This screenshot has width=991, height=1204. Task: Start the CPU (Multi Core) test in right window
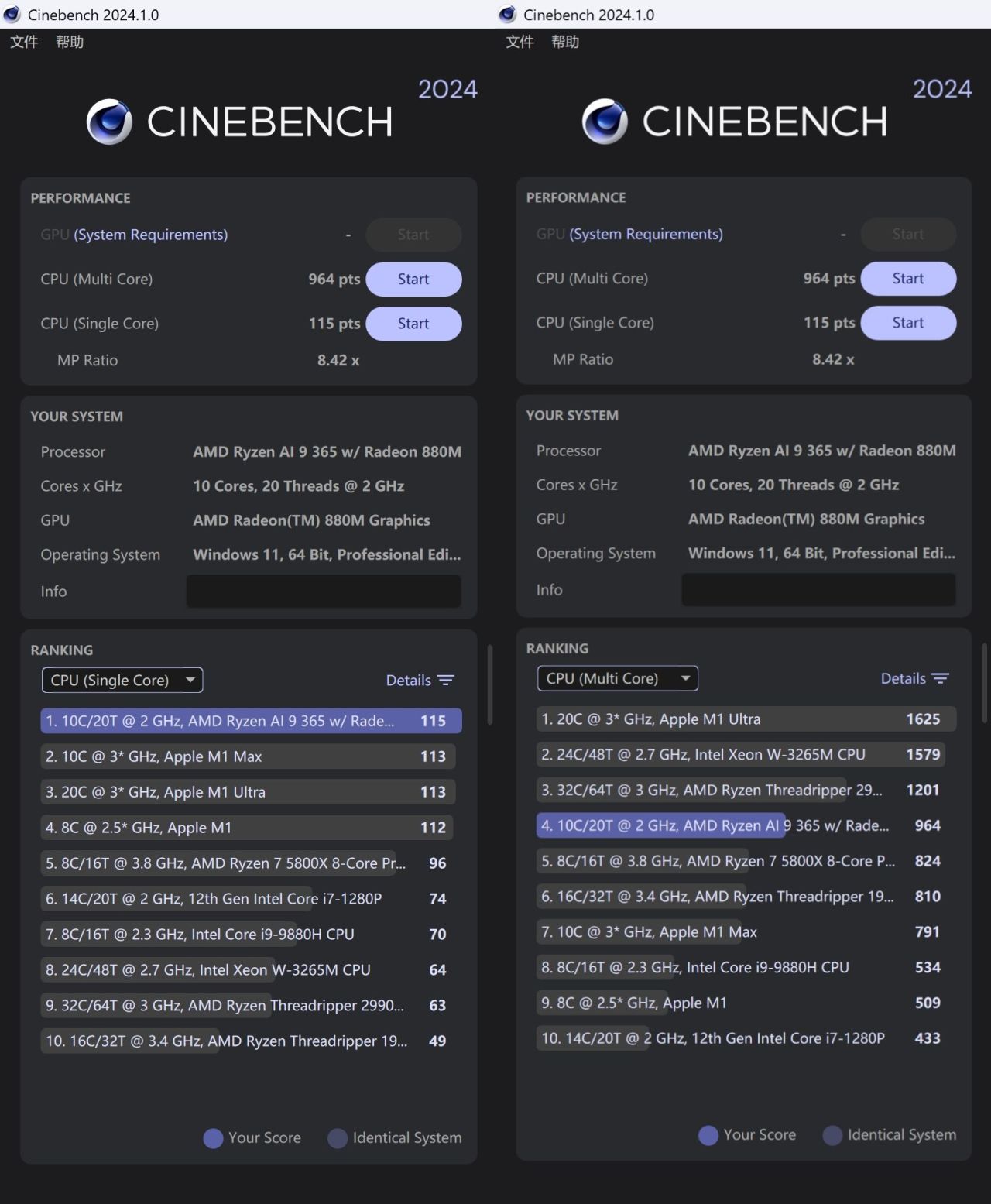pyautogui.click(x=908, y=279)
